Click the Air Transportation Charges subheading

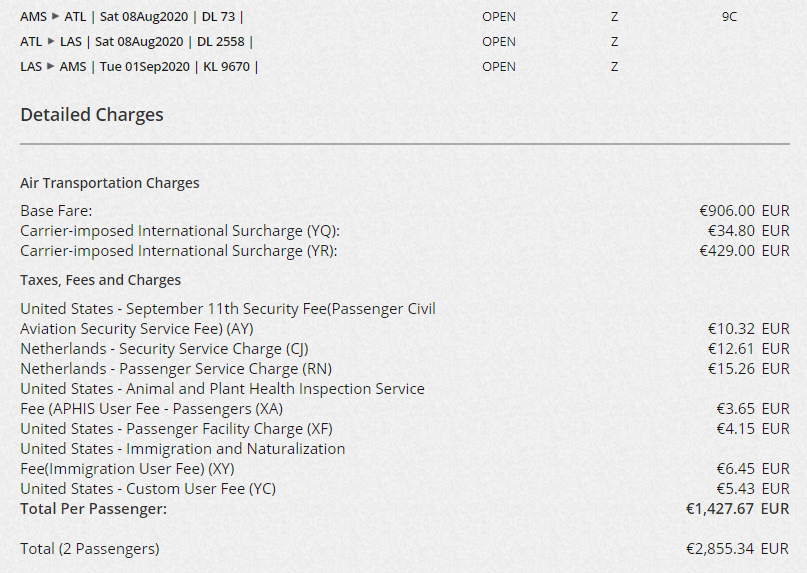point(110,183)
